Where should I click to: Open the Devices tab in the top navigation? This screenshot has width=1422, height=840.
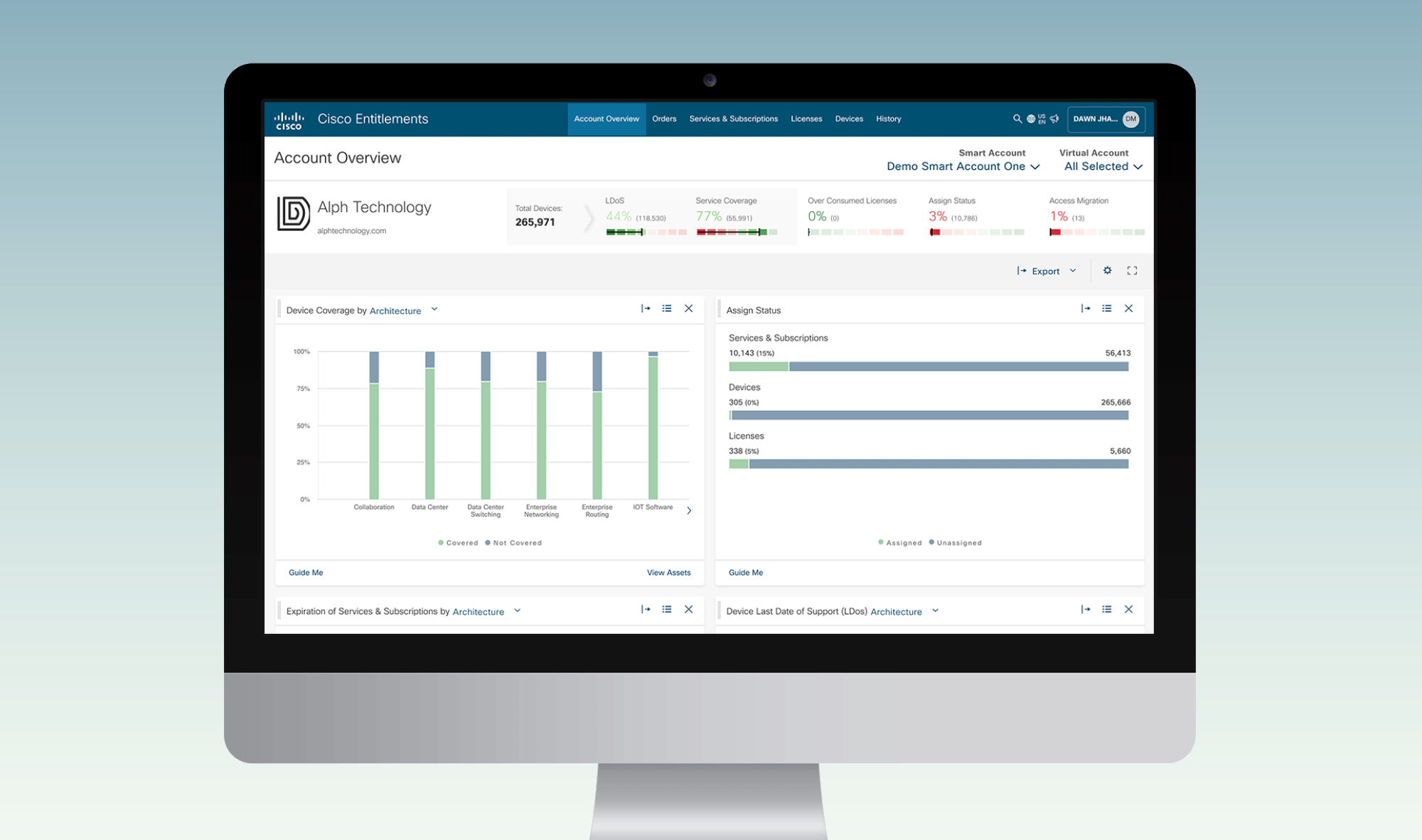pyautogui.click(x=849, y=119)
